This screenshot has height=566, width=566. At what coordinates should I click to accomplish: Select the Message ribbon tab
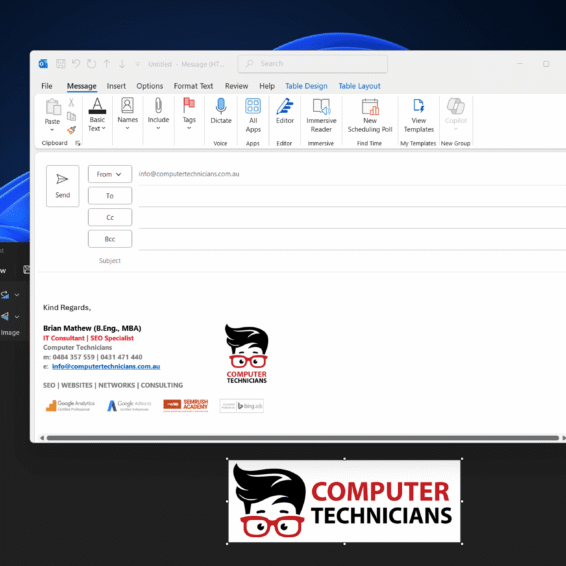pos(82,86)
